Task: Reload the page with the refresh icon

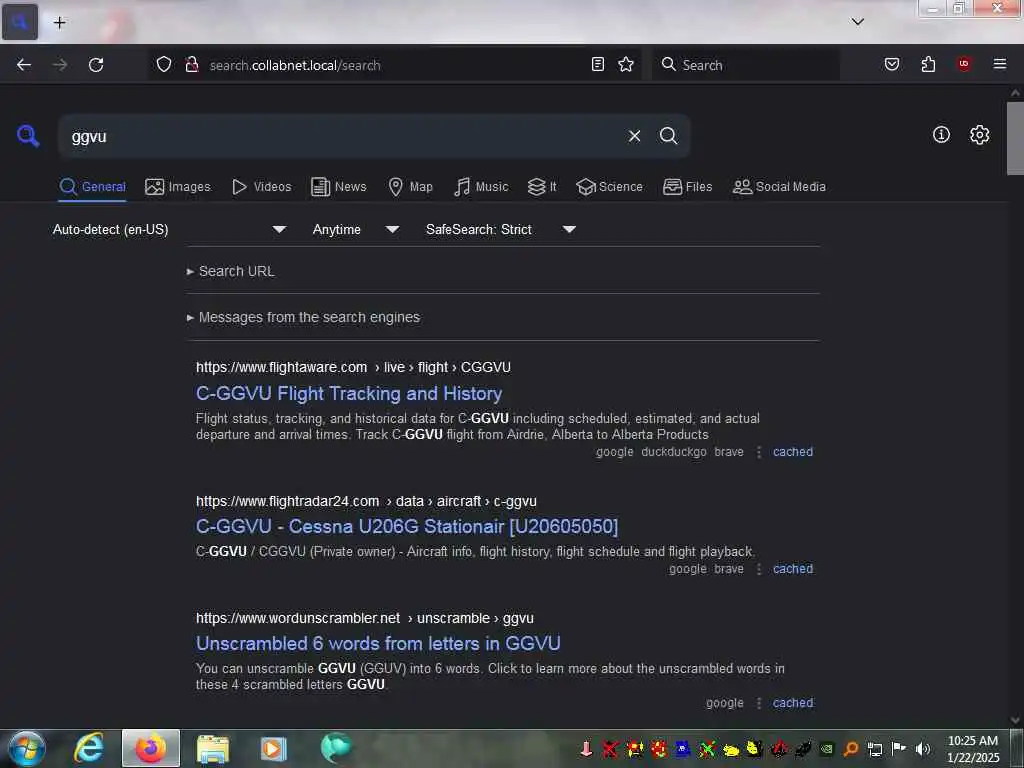Action: pos(96,65)
